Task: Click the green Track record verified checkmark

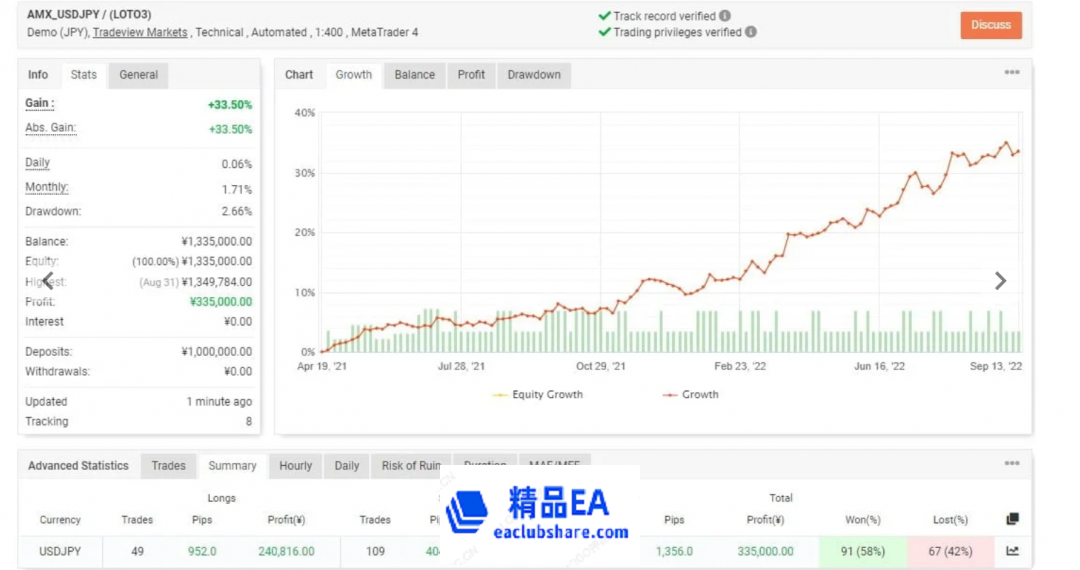Action: click(x=604, y=16)
